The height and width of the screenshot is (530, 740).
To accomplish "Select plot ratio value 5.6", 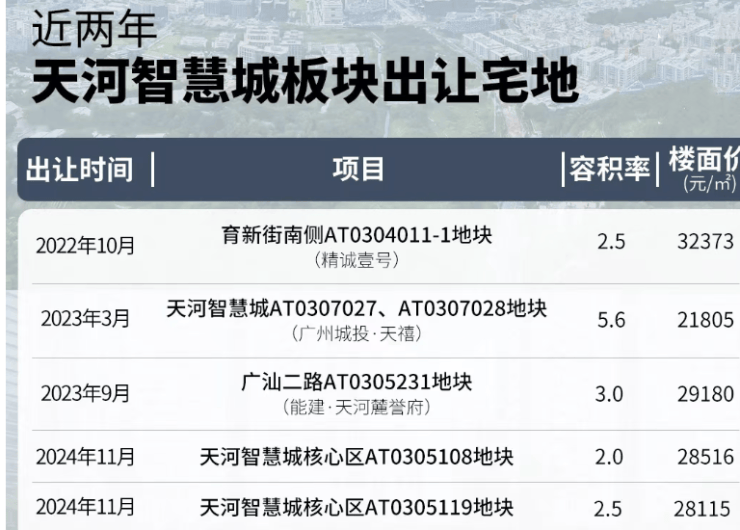I will [x=611, y=320].
